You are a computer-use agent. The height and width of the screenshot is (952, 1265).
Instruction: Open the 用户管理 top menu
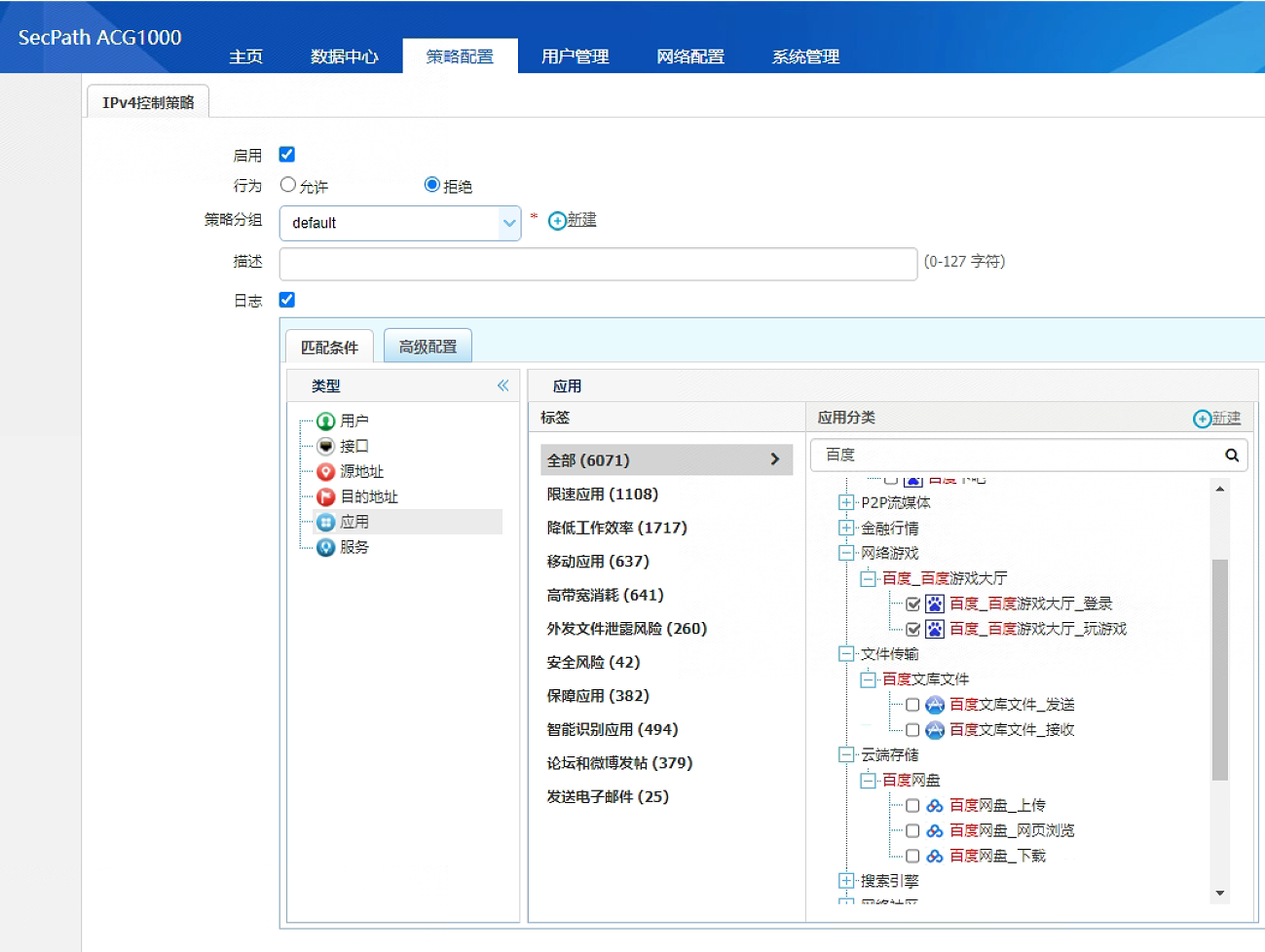[576, 56]
